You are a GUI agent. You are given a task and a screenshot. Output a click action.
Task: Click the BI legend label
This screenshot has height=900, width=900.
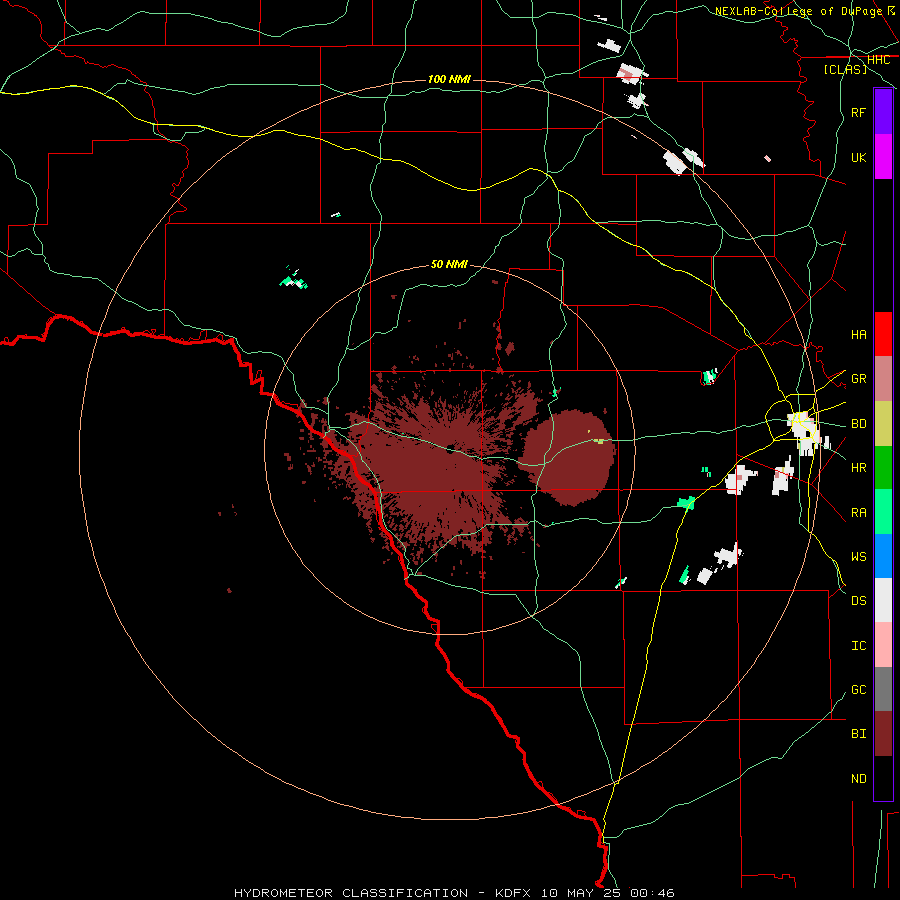click(x=858, y=734)
